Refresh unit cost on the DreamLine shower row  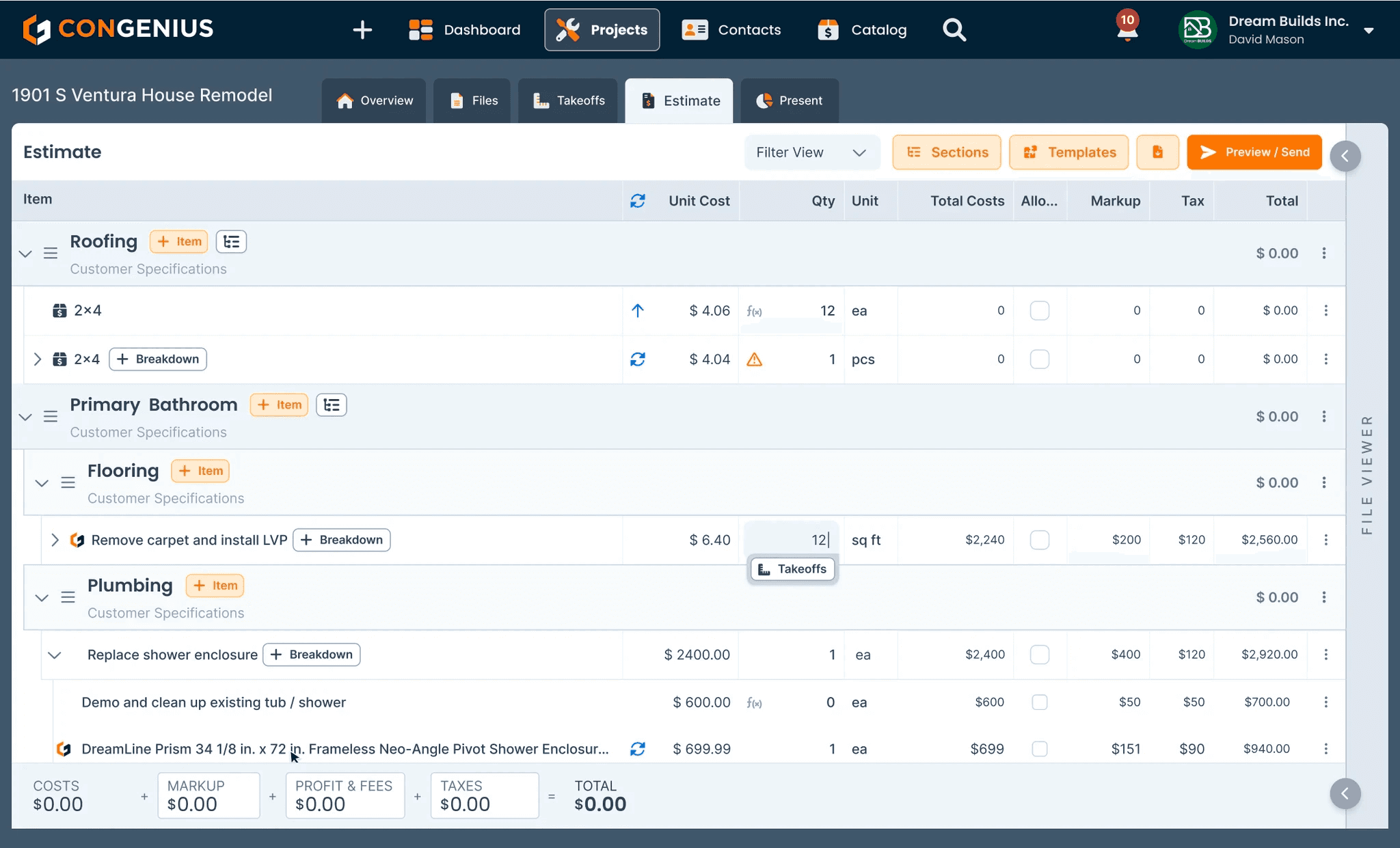[638, 749]
